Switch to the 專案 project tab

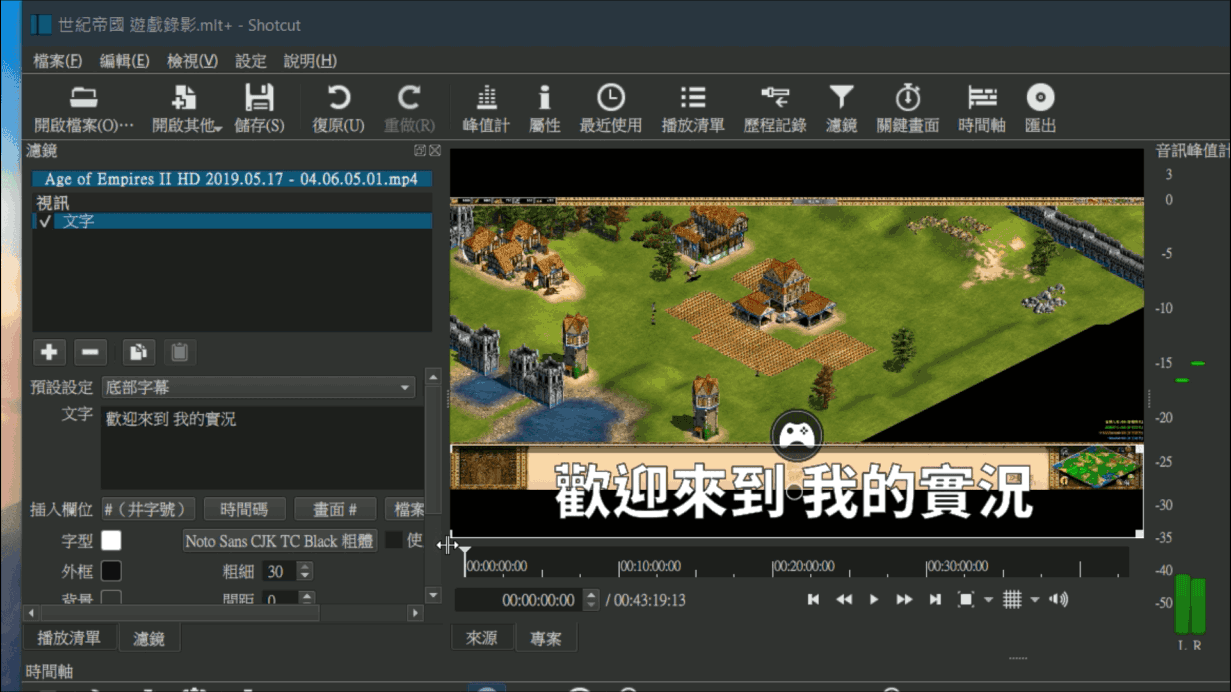546,638
